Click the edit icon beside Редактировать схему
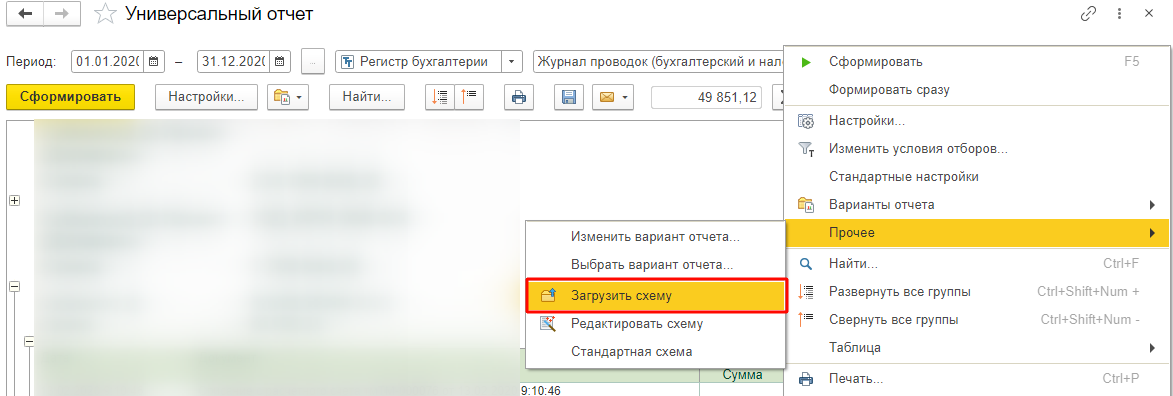This screenshot has height=396, width=1173. tap(548, 323)
